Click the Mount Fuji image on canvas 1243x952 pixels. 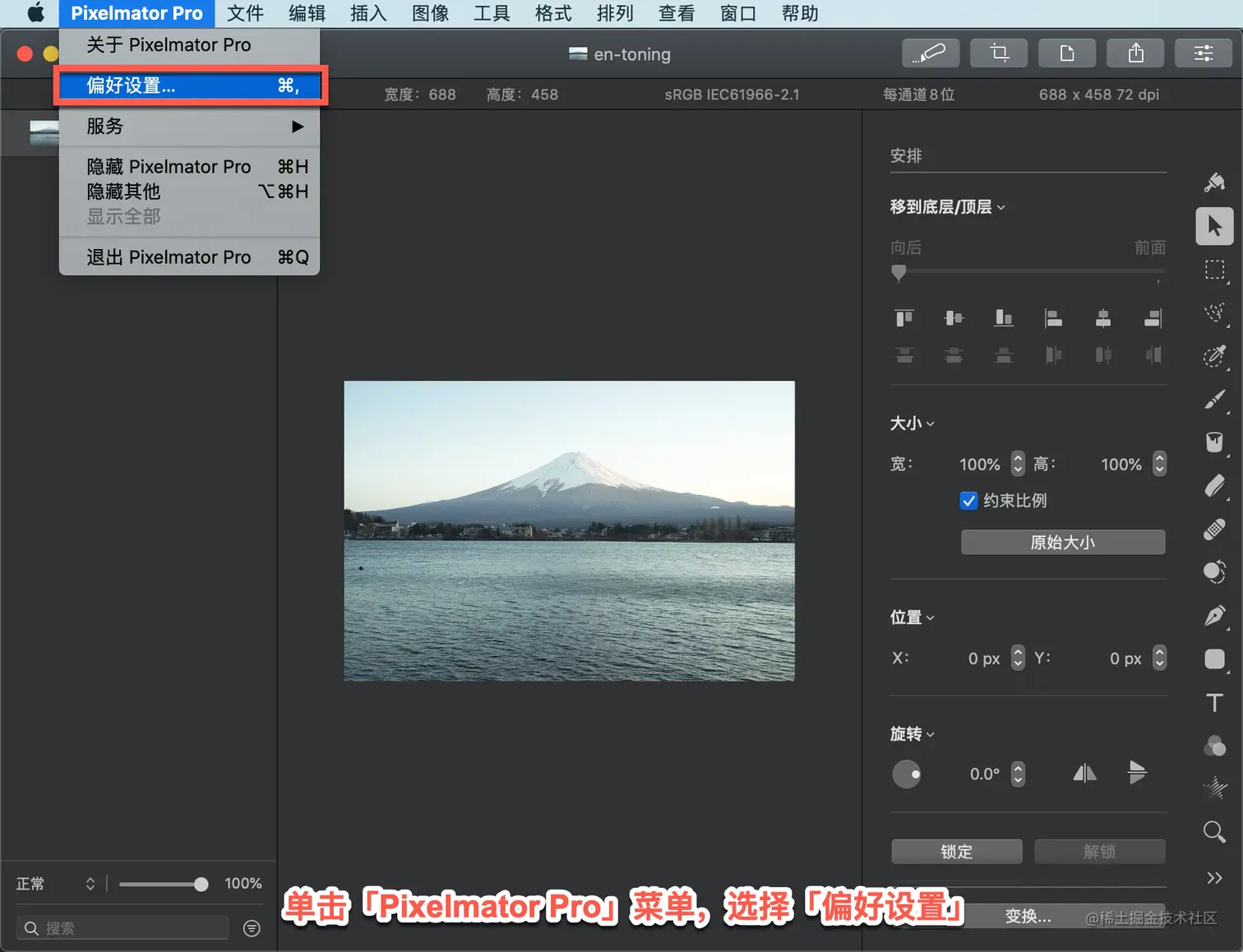click(569, 530)
